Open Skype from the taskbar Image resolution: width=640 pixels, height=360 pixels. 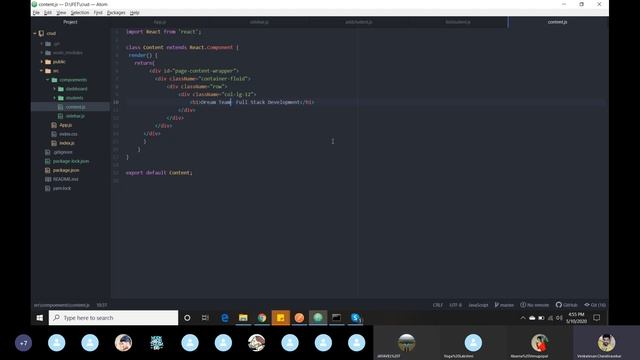point(356,318)
